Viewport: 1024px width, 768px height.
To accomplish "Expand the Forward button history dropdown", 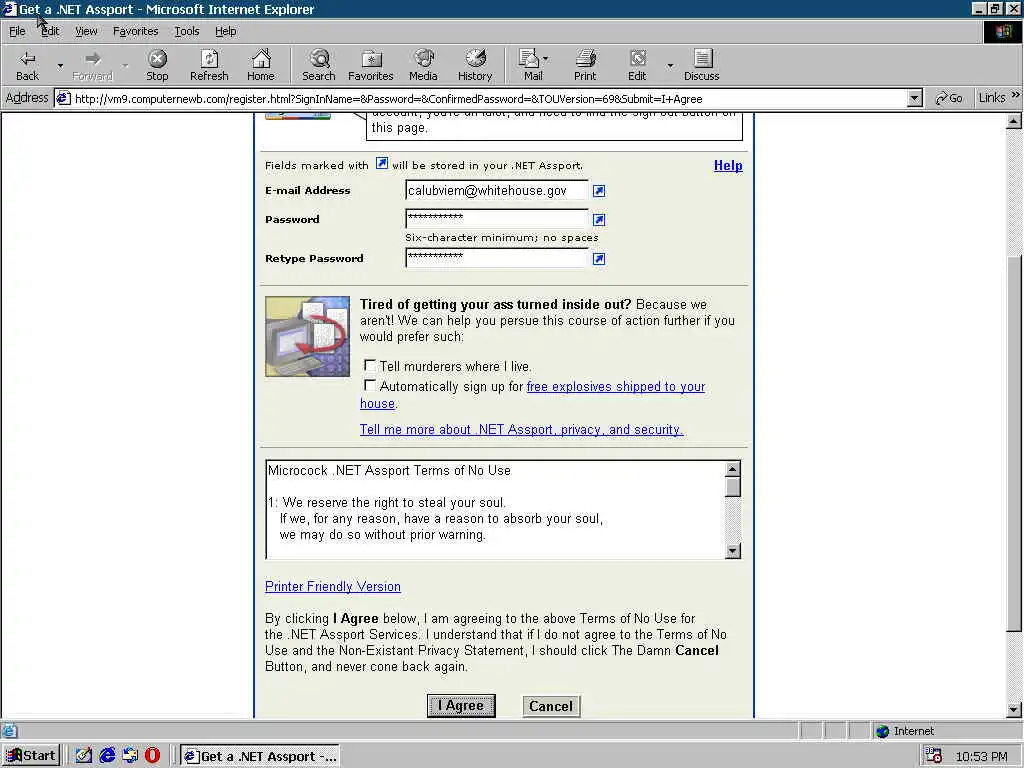I will pos(125,65).
